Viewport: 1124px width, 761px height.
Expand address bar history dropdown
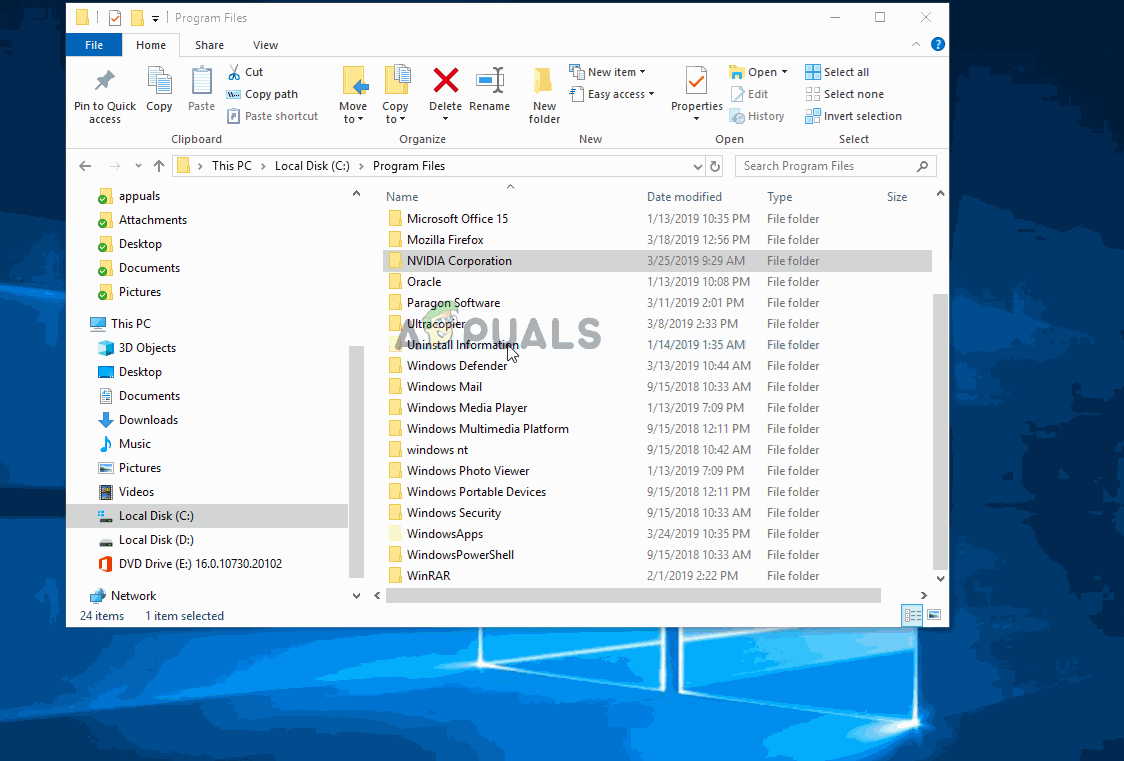[x=697, y=166]
